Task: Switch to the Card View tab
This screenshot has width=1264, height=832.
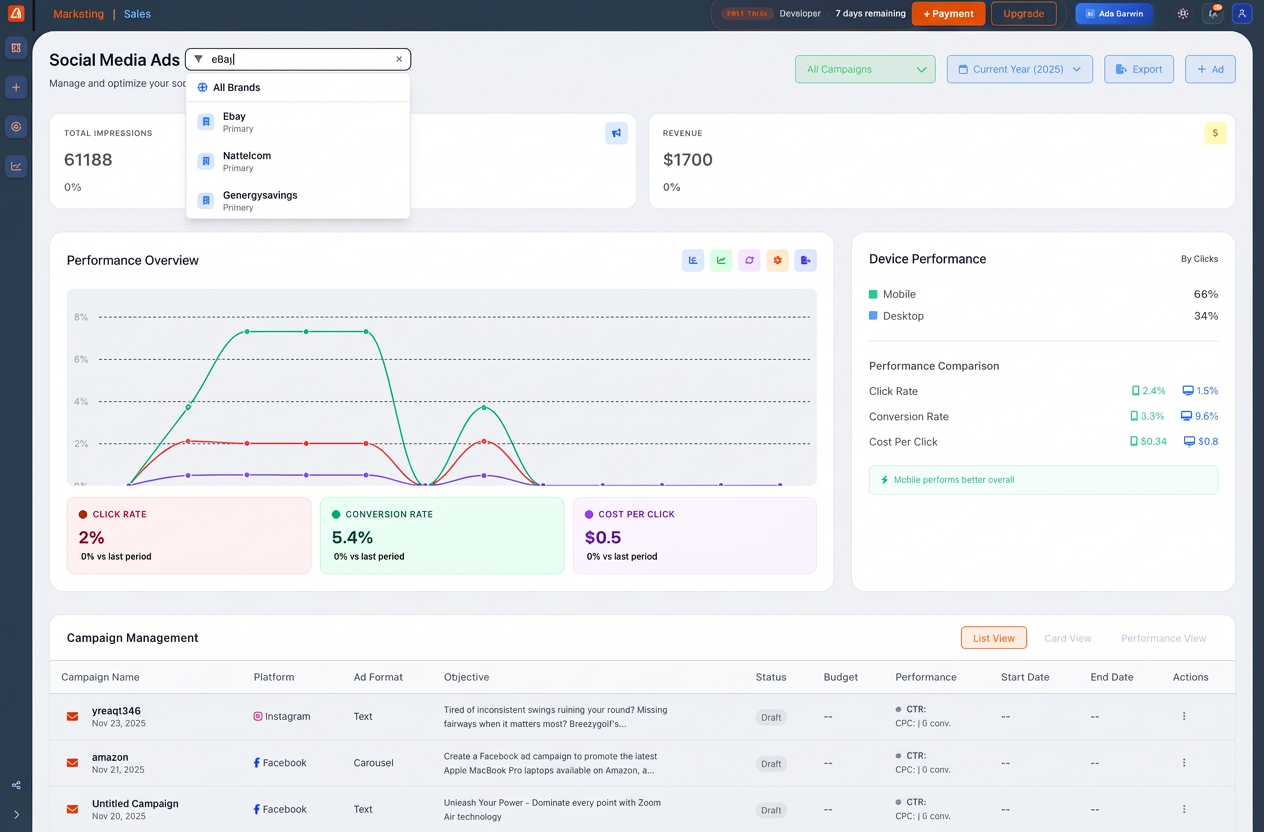Action: click(1067, 638)
